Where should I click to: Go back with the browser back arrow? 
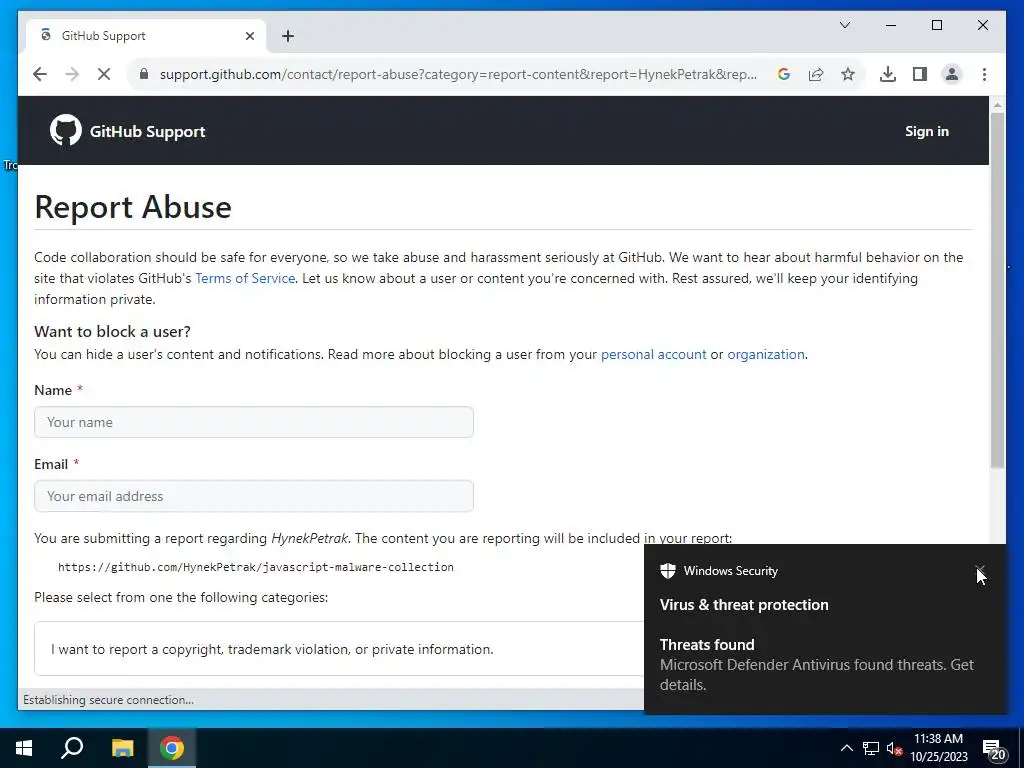tap(40, 74)
